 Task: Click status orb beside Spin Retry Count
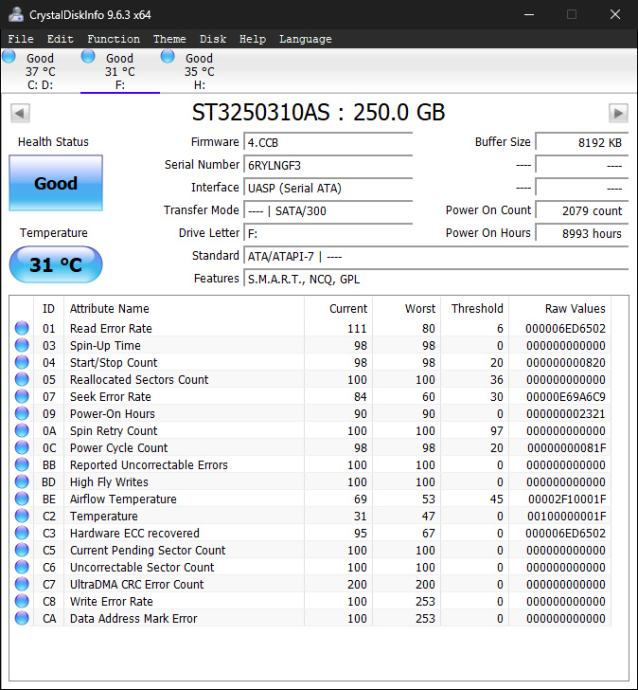click(x=22, y=430)
